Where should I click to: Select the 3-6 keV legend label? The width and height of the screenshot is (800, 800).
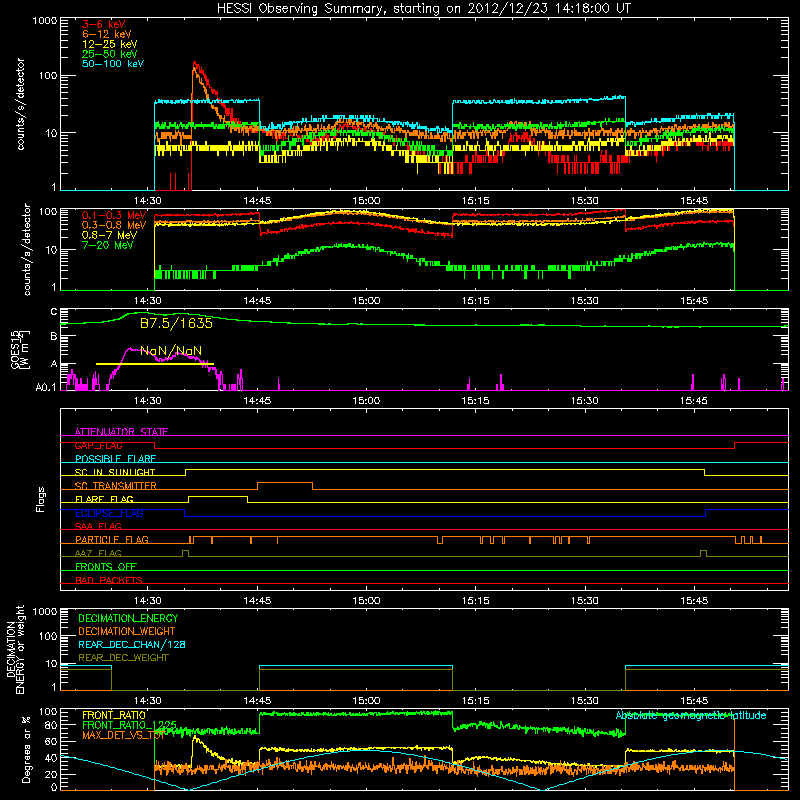(x=104, y=24)
